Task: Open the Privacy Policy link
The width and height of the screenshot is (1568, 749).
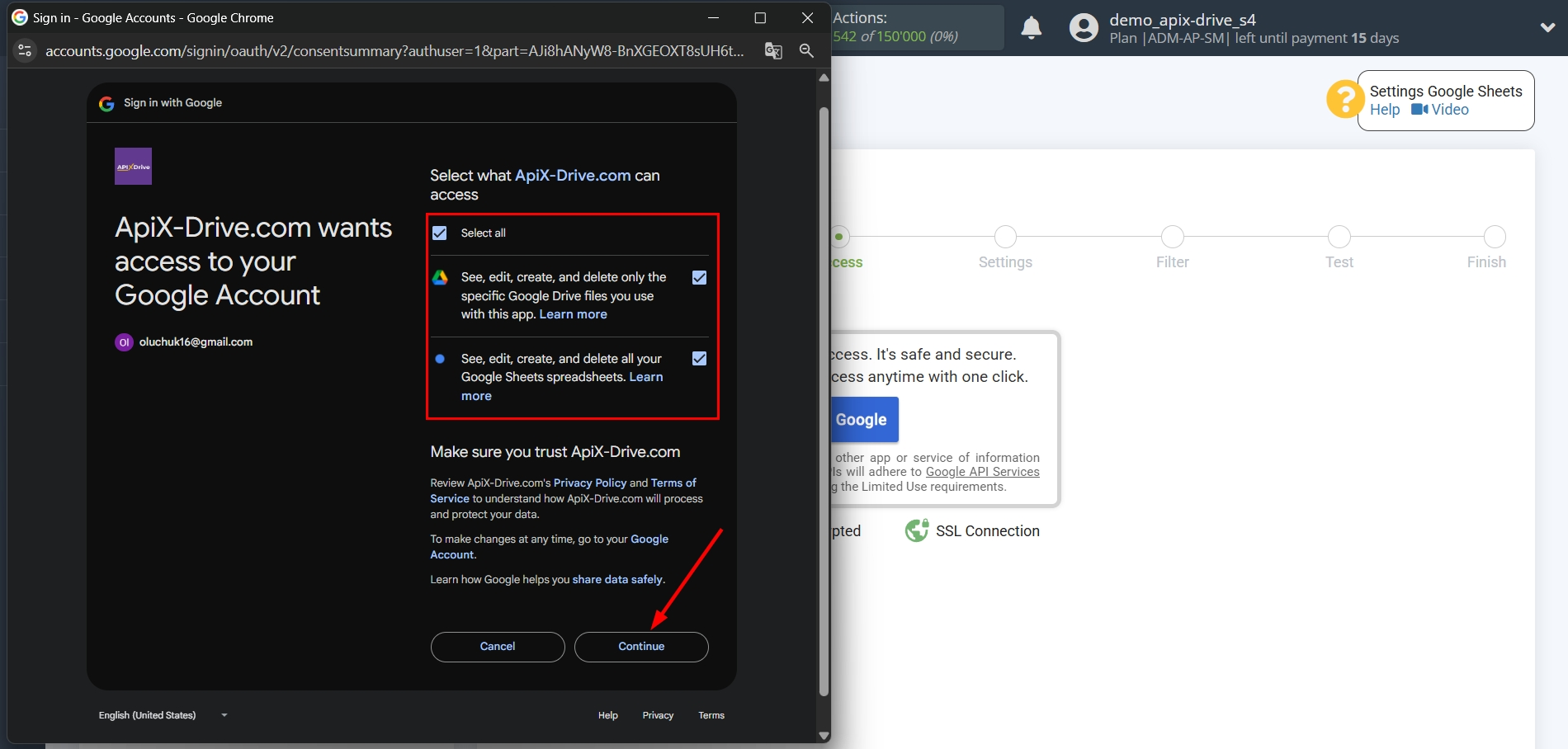Action: click(x=589, y=483)
